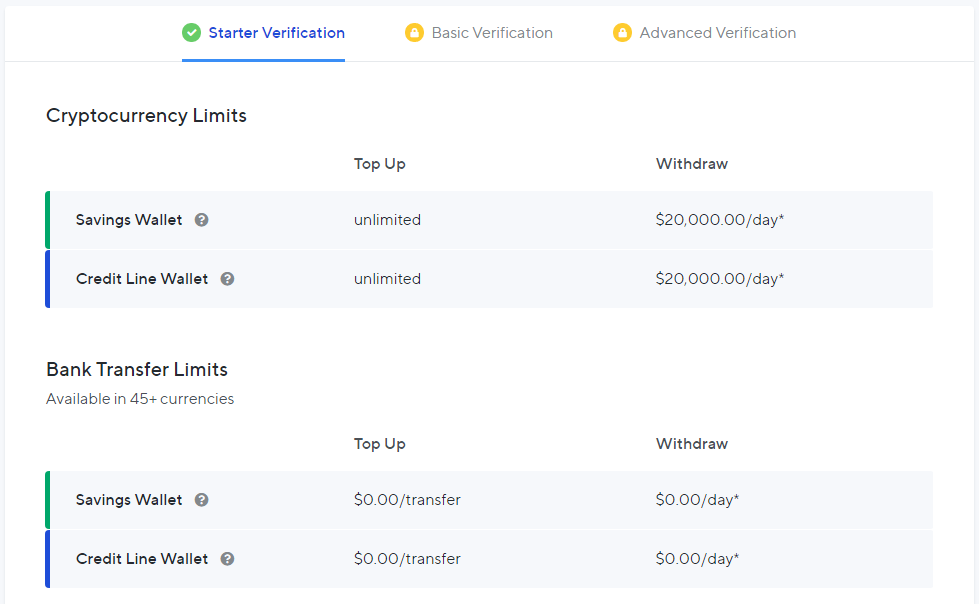
Task: Select 'unlimited' top up for crypto Savings Wallet
Action: [387, 220]
